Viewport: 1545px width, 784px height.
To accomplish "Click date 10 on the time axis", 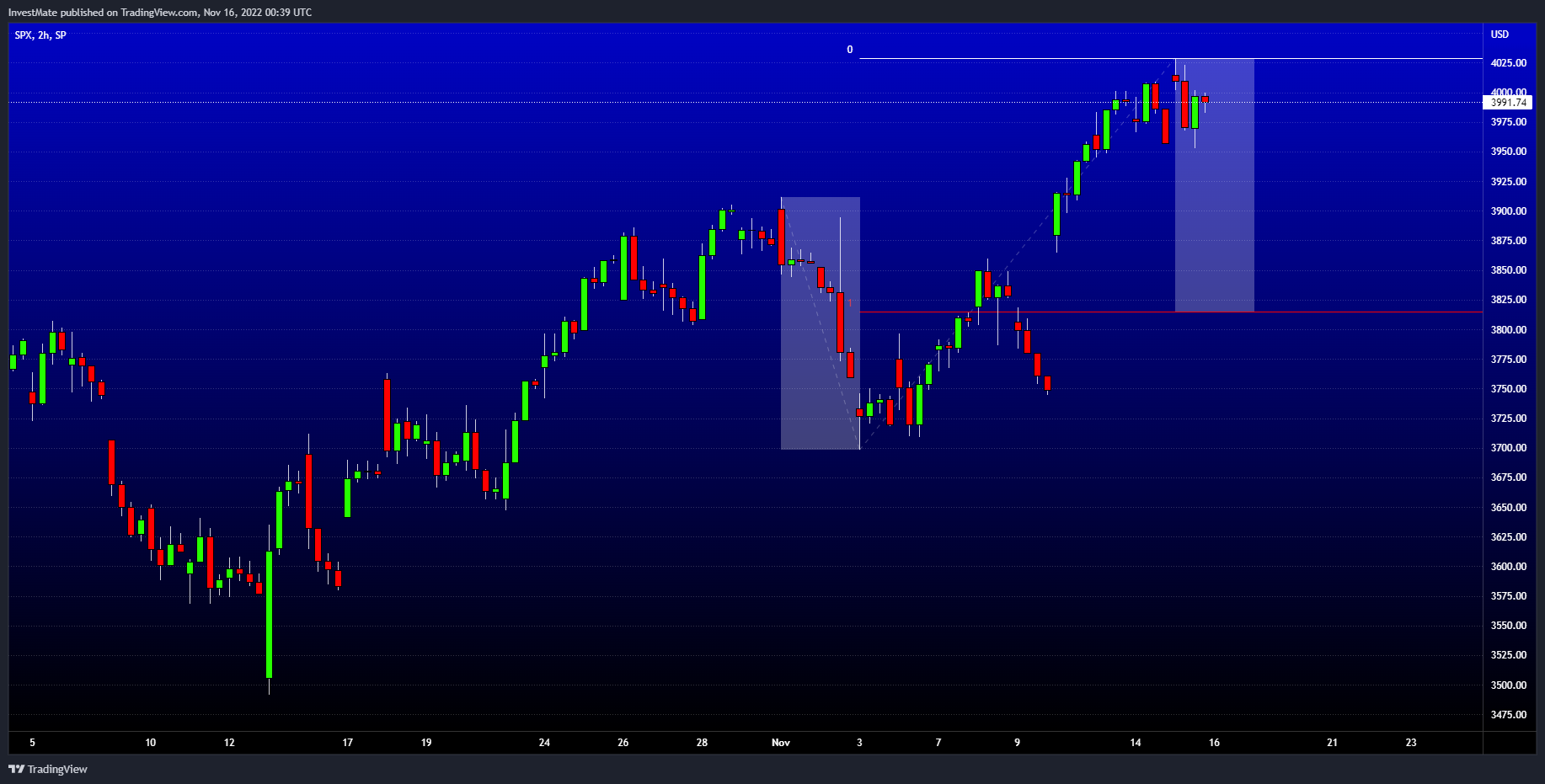I will pyautogui.click(x=151, y=743).
